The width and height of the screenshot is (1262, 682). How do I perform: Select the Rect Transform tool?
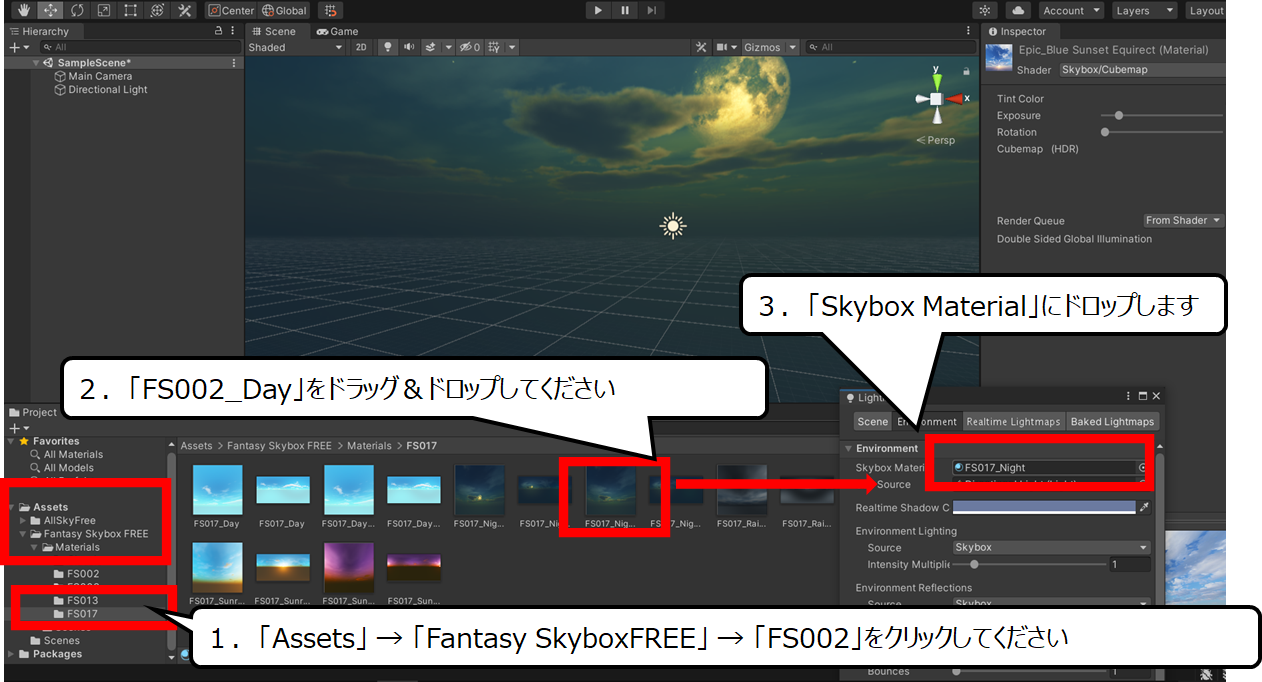pos(131,10)
